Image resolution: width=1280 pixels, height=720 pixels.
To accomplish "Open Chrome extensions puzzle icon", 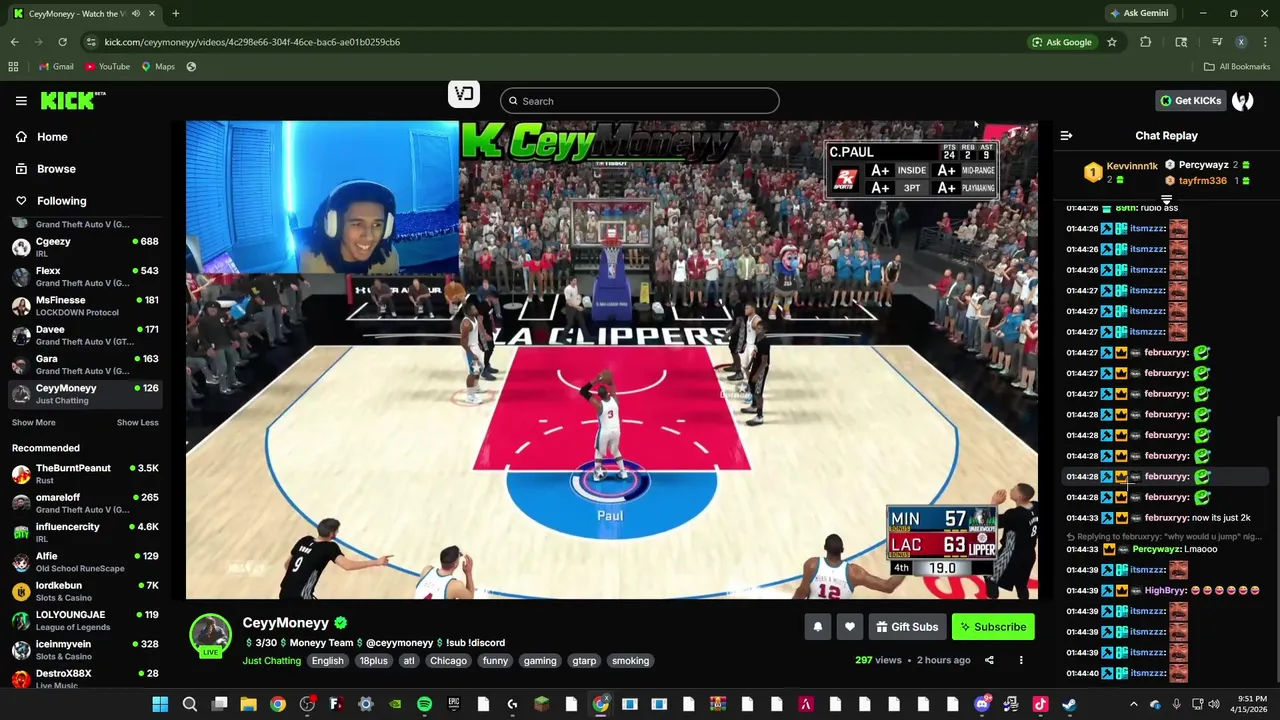I will click(1145, 42).
